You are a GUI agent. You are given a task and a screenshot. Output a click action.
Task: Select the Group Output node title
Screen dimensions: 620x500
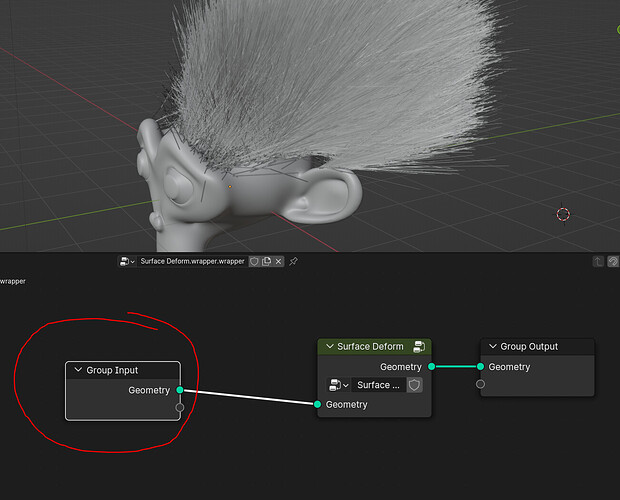pos(529,347)
